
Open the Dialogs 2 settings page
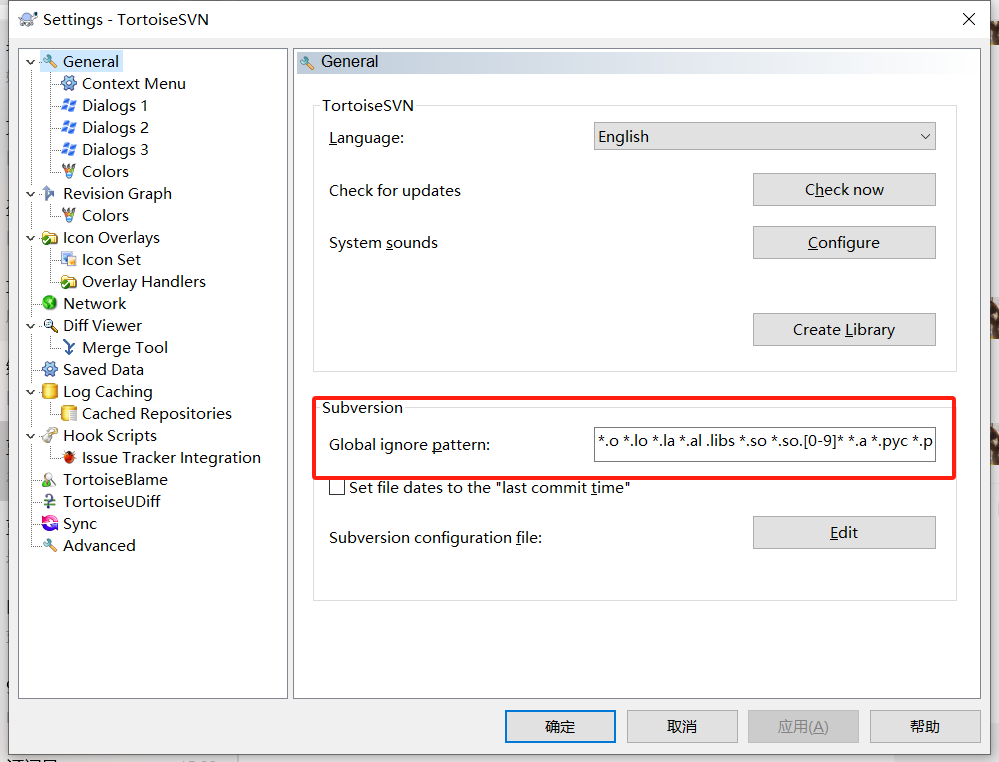point(115,127)
